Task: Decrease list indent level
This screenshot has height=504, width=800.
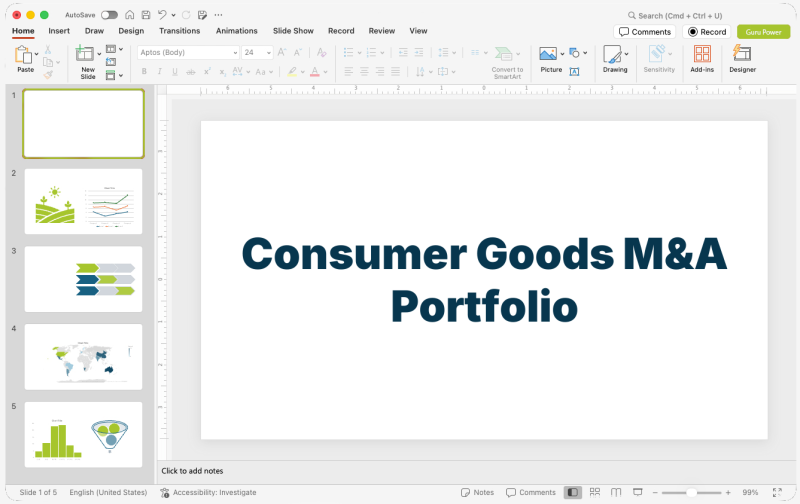Action: pyautogui.click(x=403, y=53)
